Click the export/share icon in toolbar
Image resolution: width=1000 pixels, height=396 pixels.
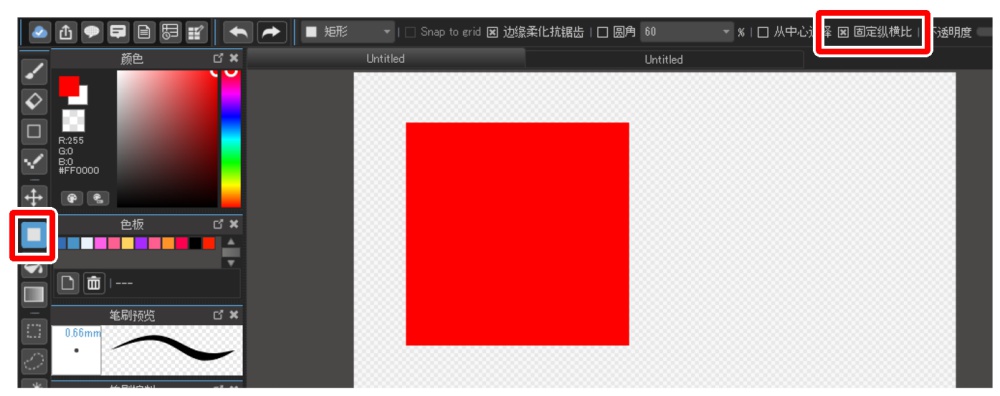coord(66,32)
